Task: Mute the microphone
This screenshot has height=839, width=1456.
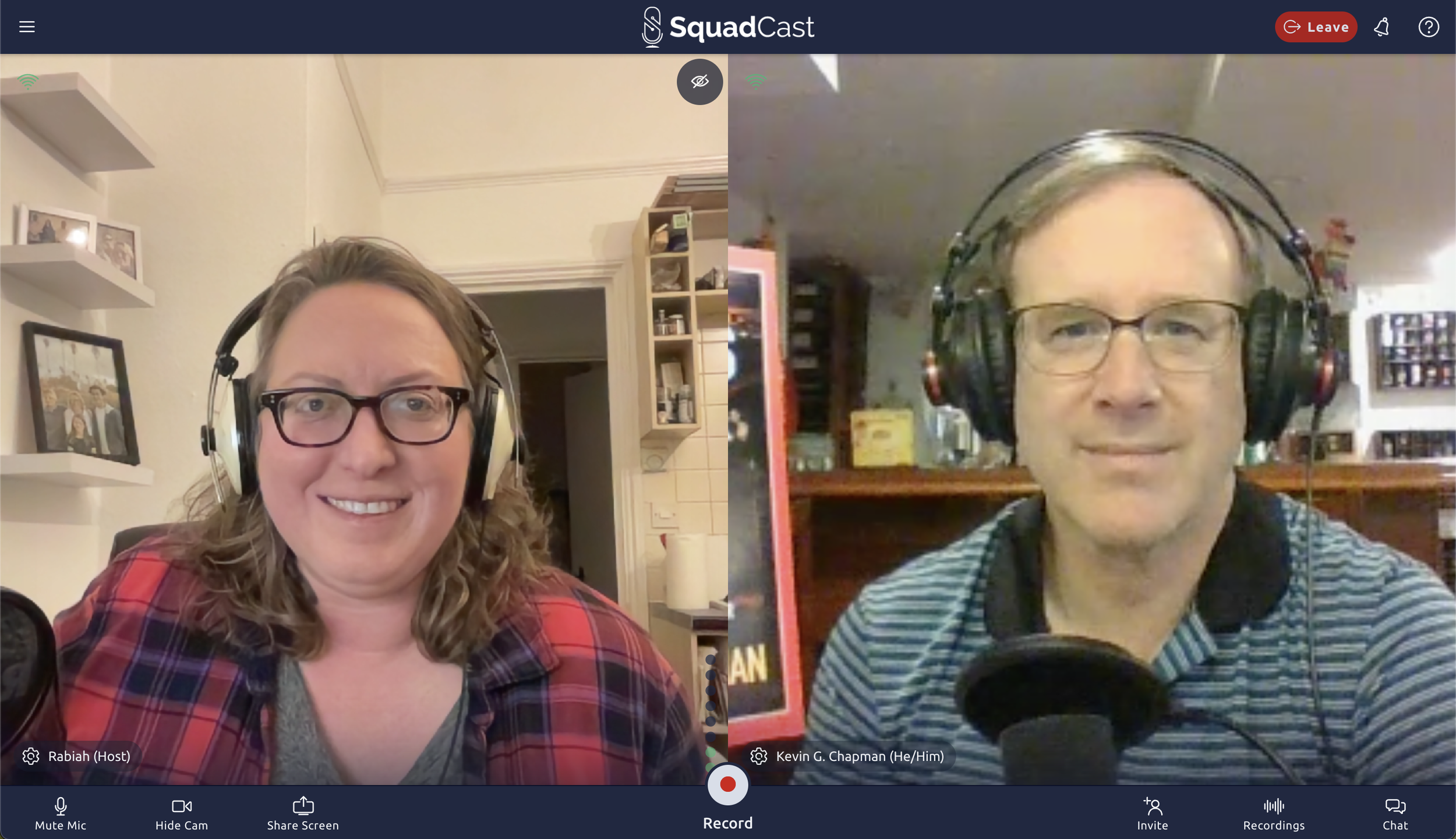Action: pyautogui.click(x=61, y=813)
